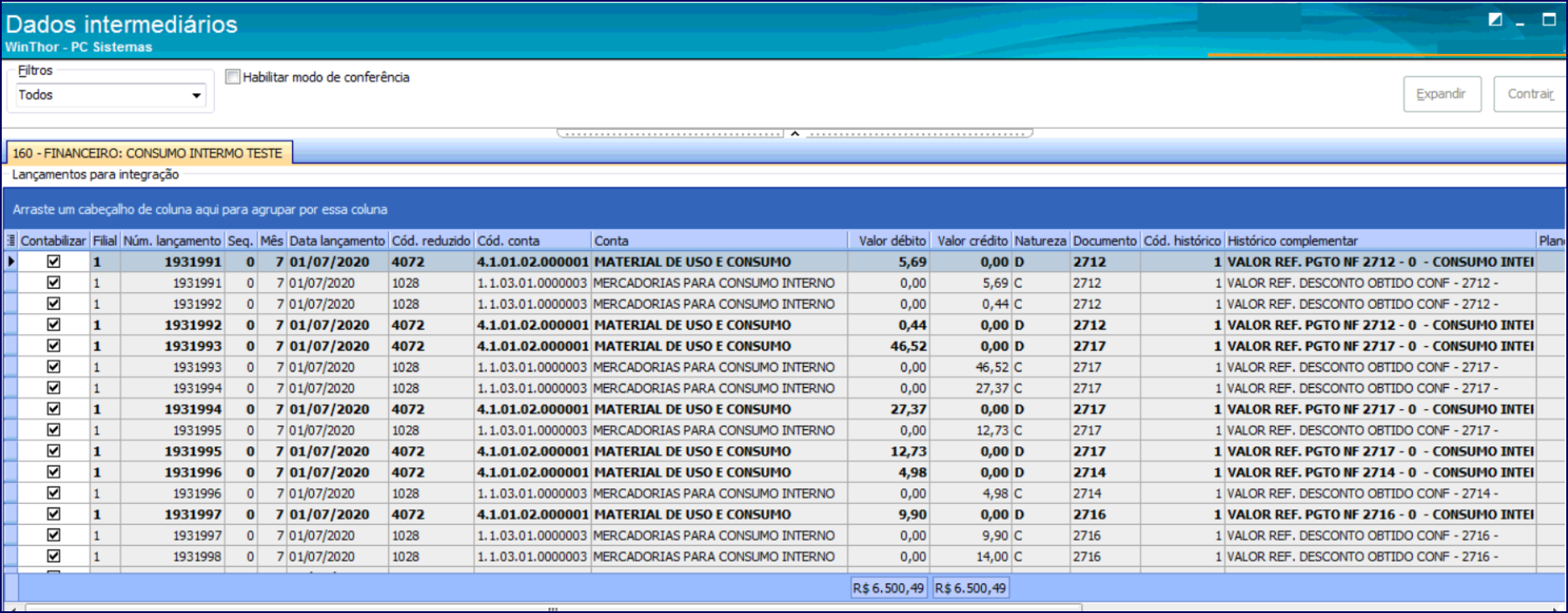The height and width of the screenshot is (613, 1568).
Task: Collapse the filter panel with the splitter arrow
Action: 795,134
